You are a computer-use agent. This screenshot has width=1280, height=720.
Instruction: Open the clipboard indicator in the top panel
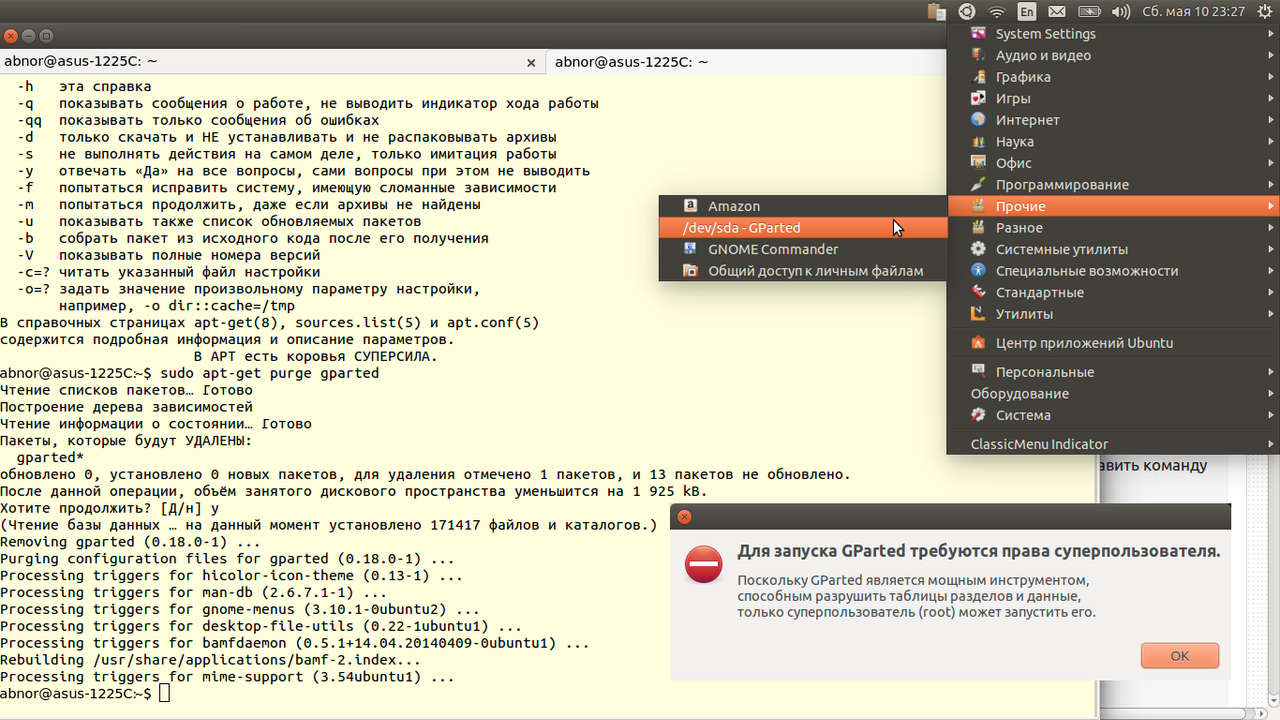(x=937, y=12)
